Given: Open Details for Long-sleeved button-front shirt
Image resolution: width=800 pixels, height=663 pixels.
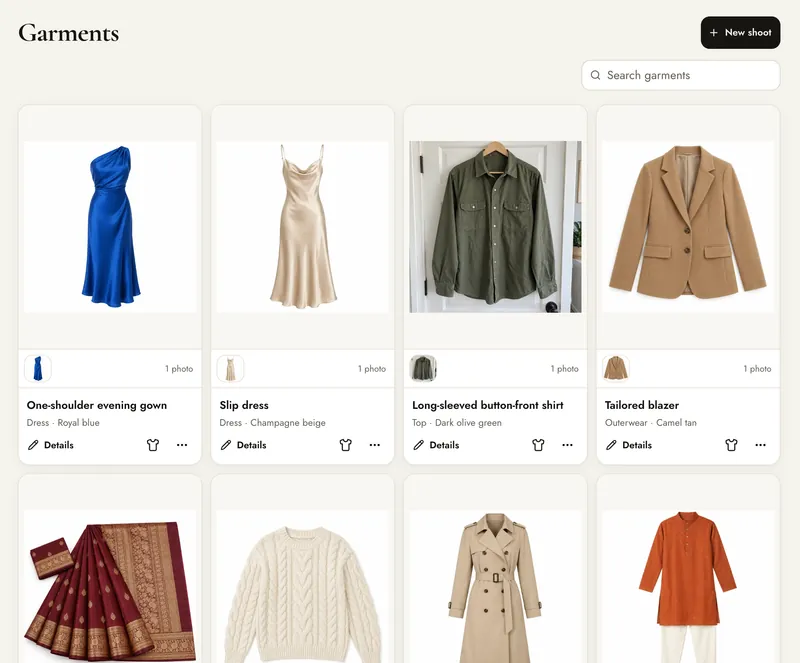Looking at the screenshot, I should point(436,445).
